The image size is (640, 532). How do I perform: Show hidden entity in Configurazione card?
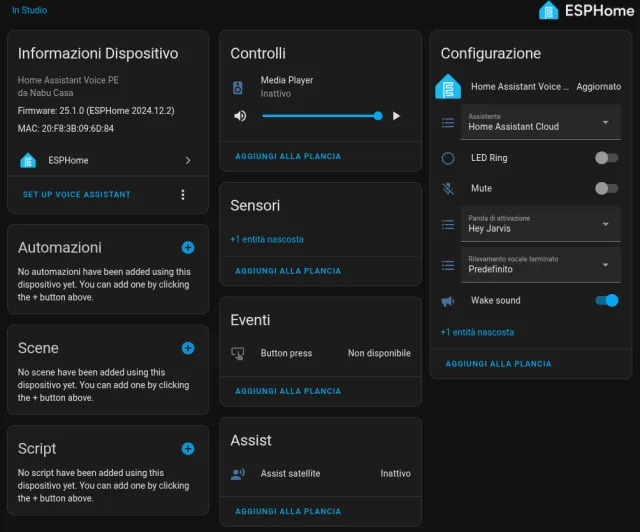[477, 332]
